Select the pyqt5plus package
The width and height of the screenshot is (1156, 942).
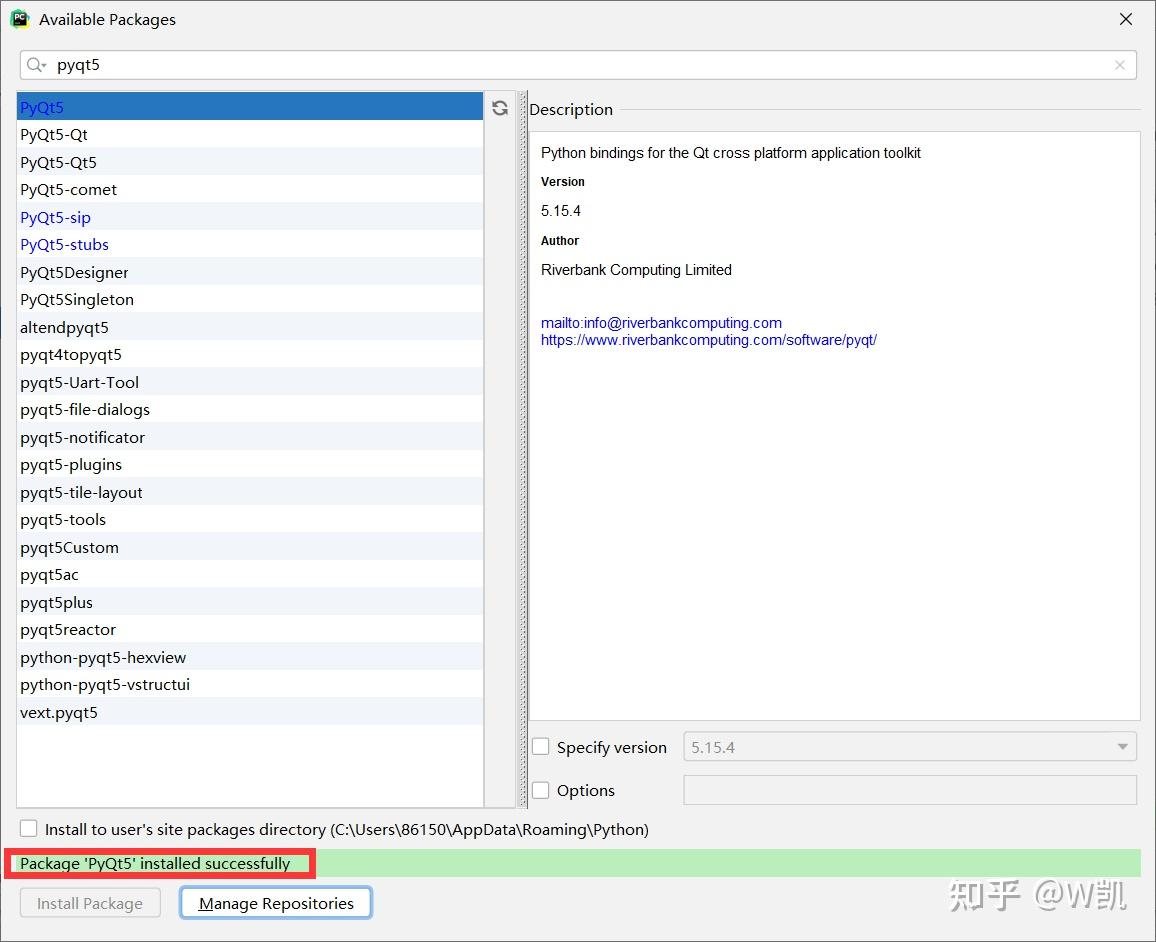[250, 602]
